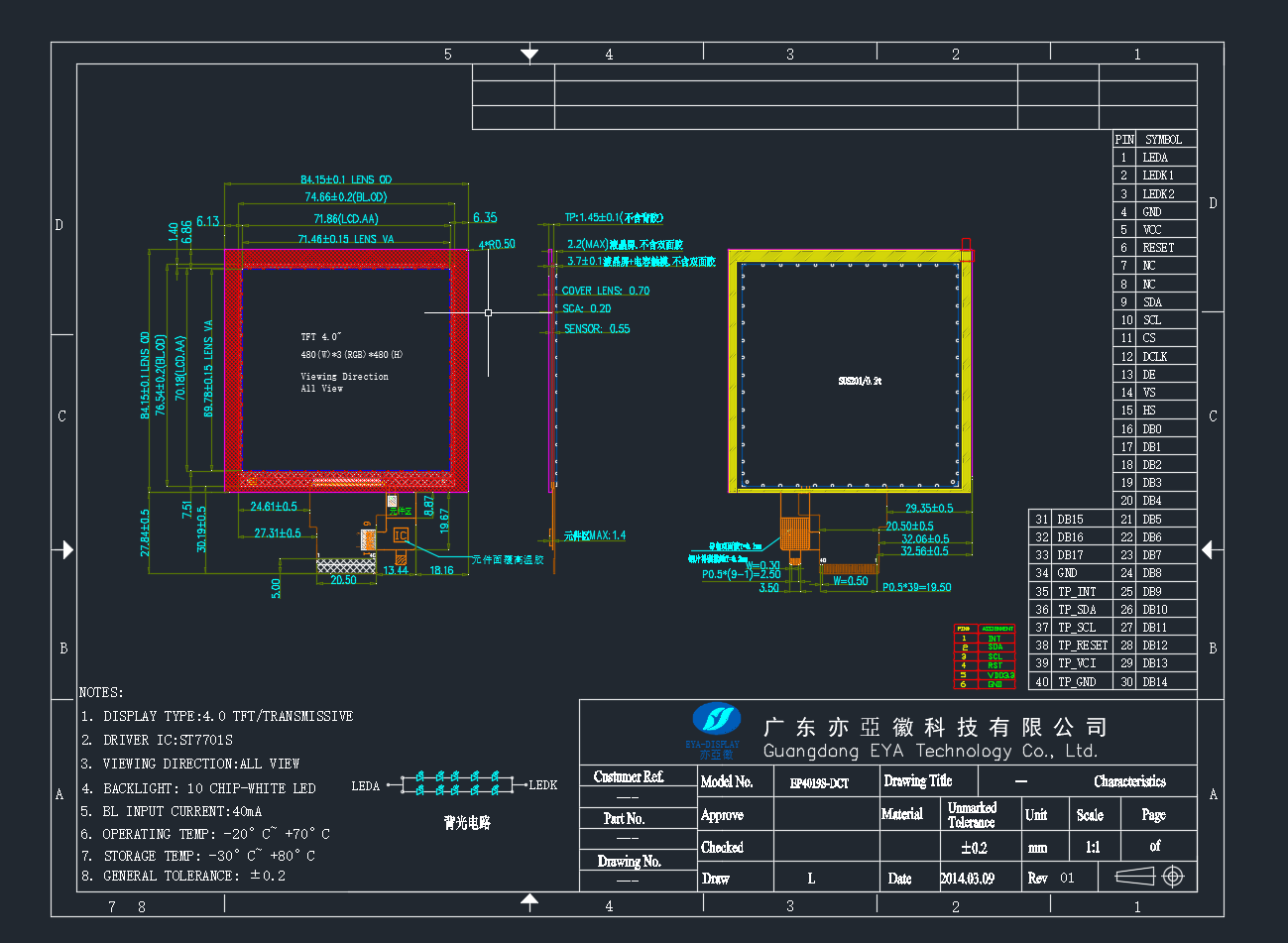The image size is (1288, 943).
Task: Click the 'Custumer Ref.' label
Action: tap(629, 776)
